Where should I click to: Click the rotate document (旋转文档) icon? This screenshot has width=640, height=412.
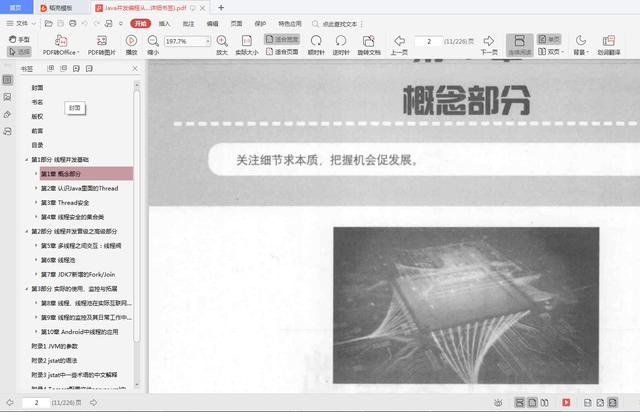tap(369, 40)
